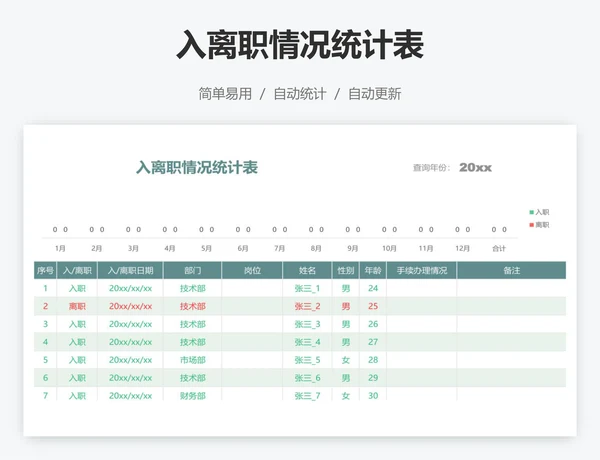Select the 备注 column header
The image size is (600, 460).
coord(512,271)
